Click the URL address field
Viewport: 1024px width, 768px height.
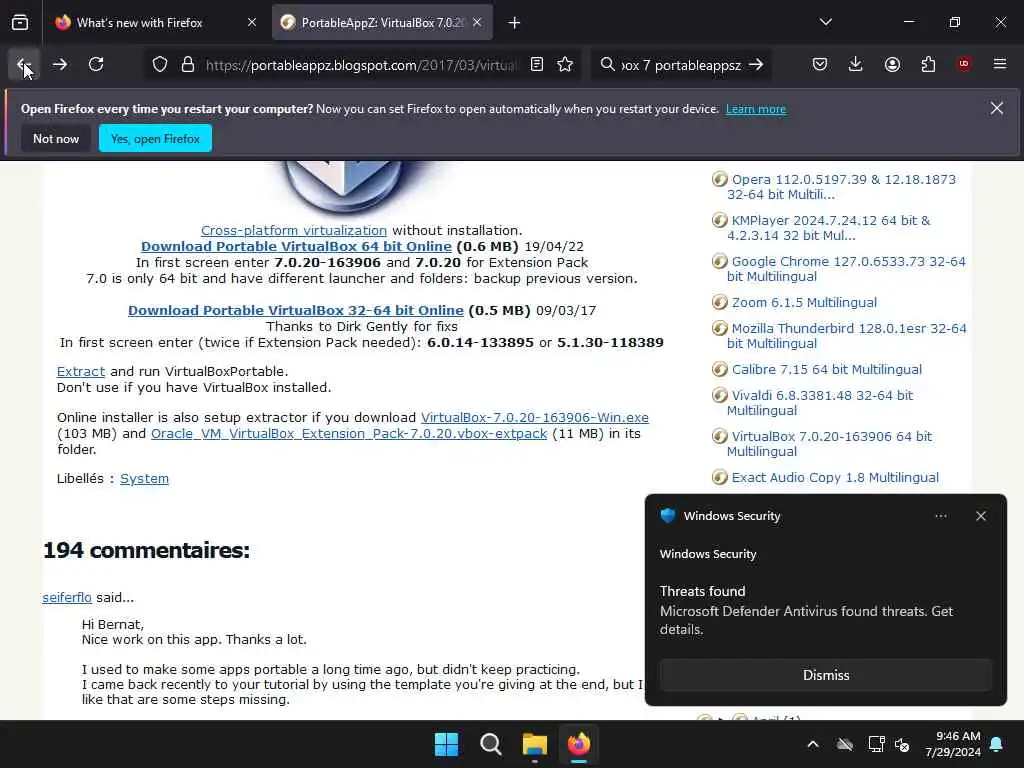361,65
